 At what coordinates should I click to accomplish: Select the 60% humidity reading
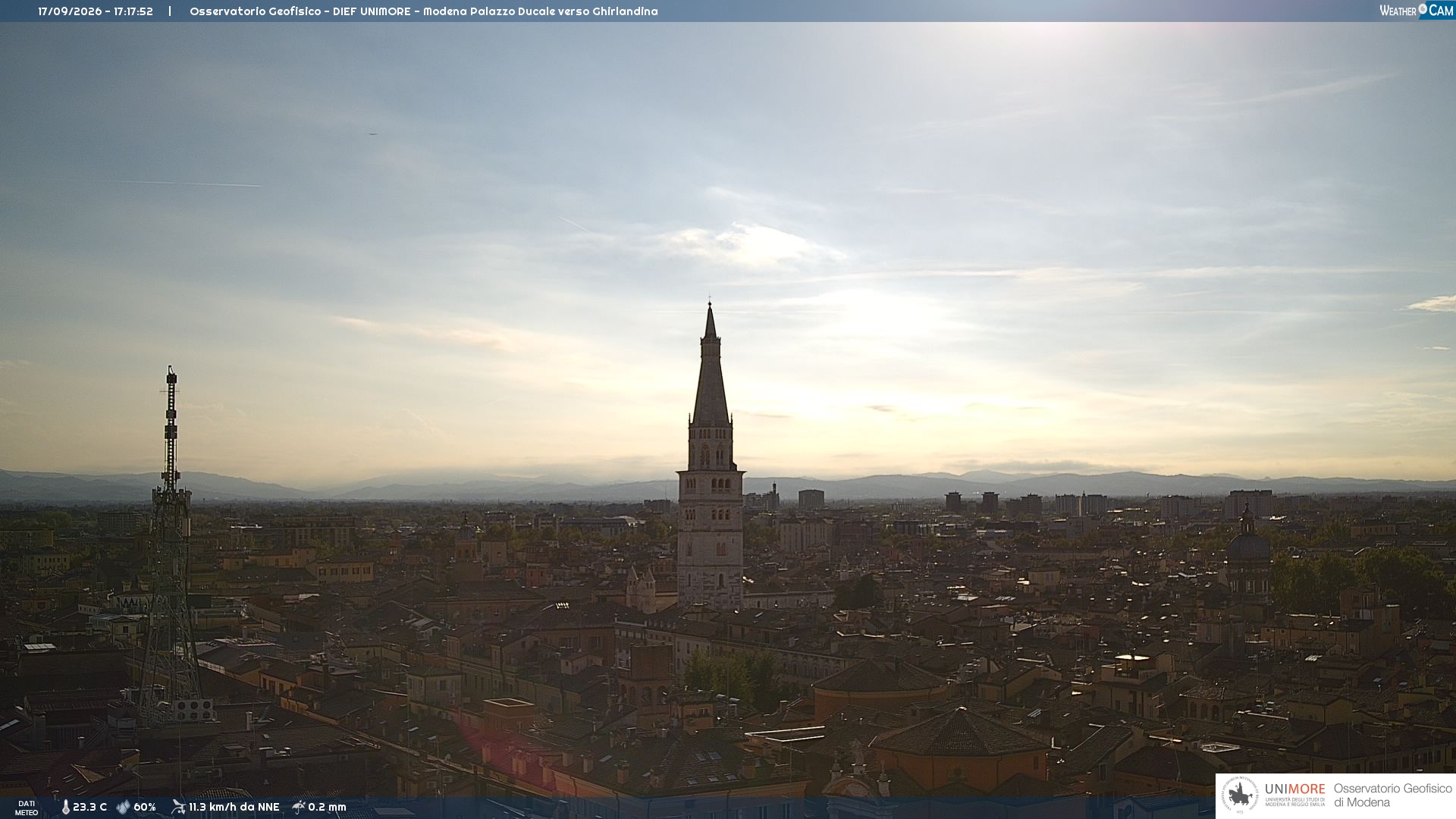[144, 807]
